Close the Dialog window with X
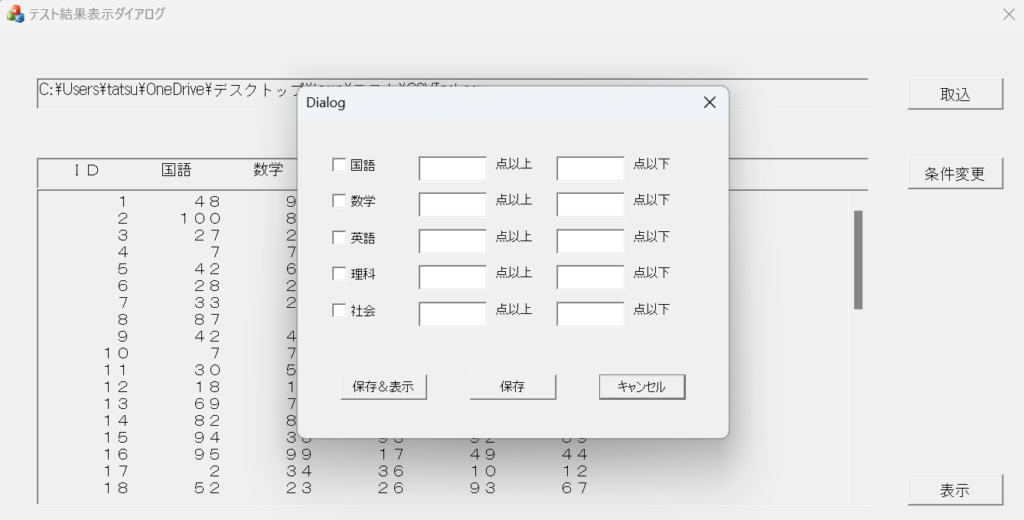This screenshot has height=520, width=1024. (709, 103)
